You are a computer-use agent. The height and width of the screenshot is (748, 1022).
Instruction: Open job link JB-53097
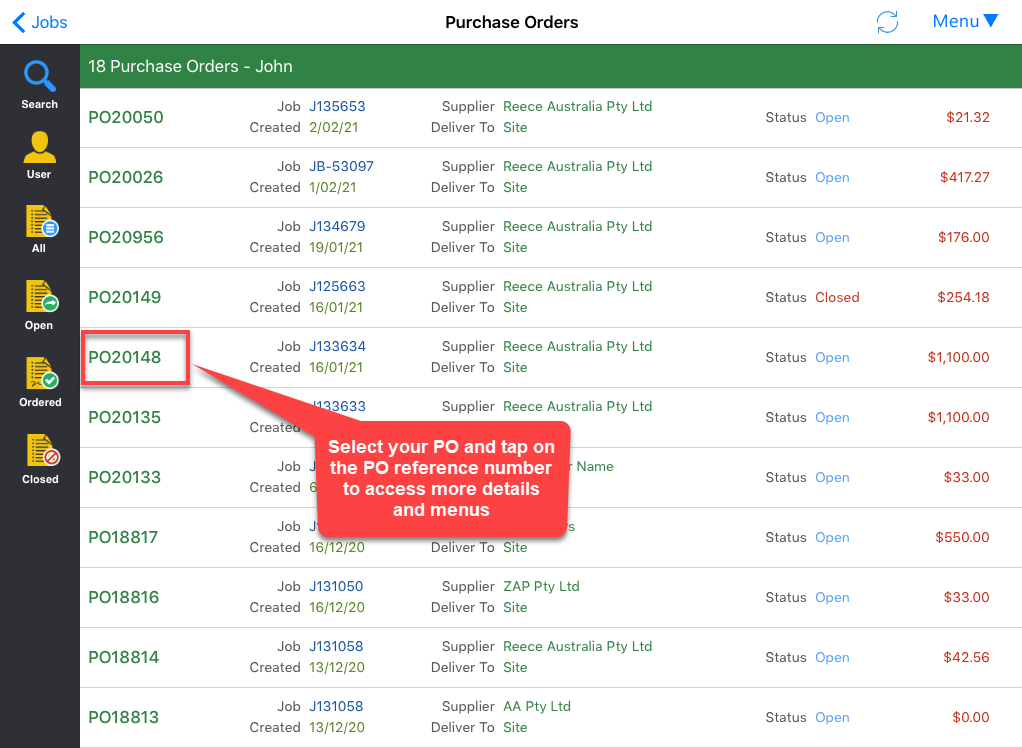[341, 166]
